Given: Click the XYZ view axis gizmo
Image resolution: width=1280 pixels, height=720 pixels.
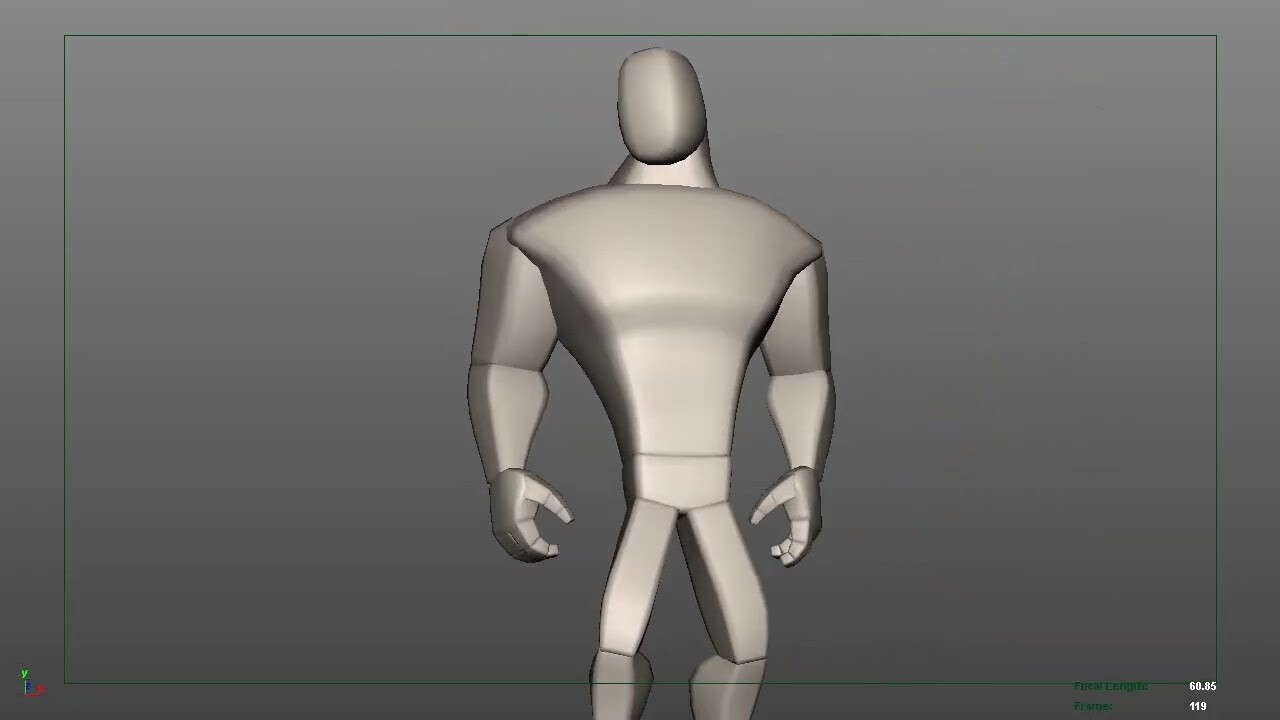Looking at the screenshot, I should pos(31,684).
